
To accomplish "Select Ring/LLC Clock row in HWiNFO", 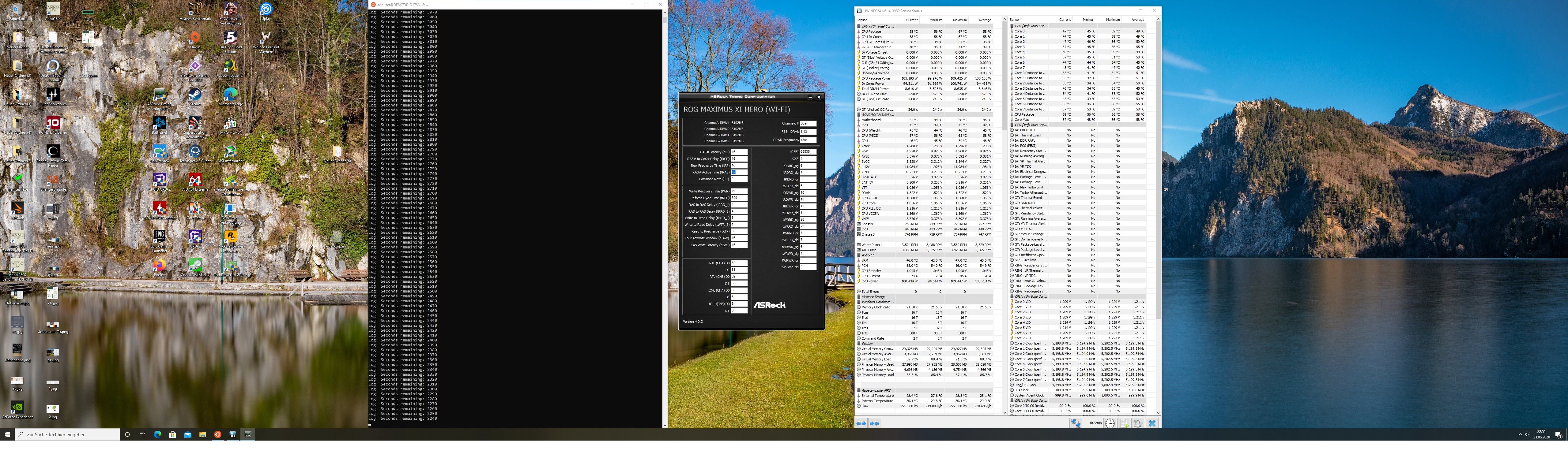I will click(1079, 385).
